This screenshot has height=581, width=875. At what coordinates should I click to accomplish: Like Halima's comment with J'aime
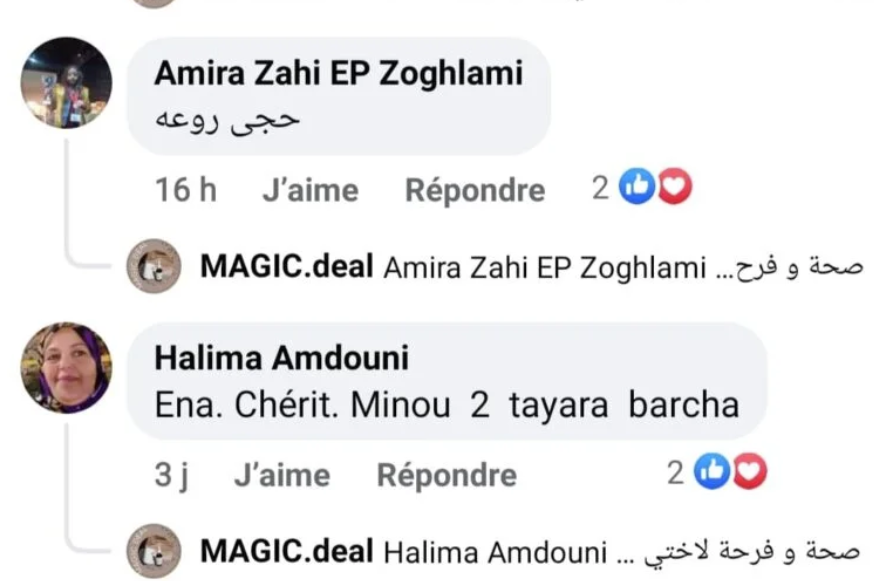pos(282,476)
